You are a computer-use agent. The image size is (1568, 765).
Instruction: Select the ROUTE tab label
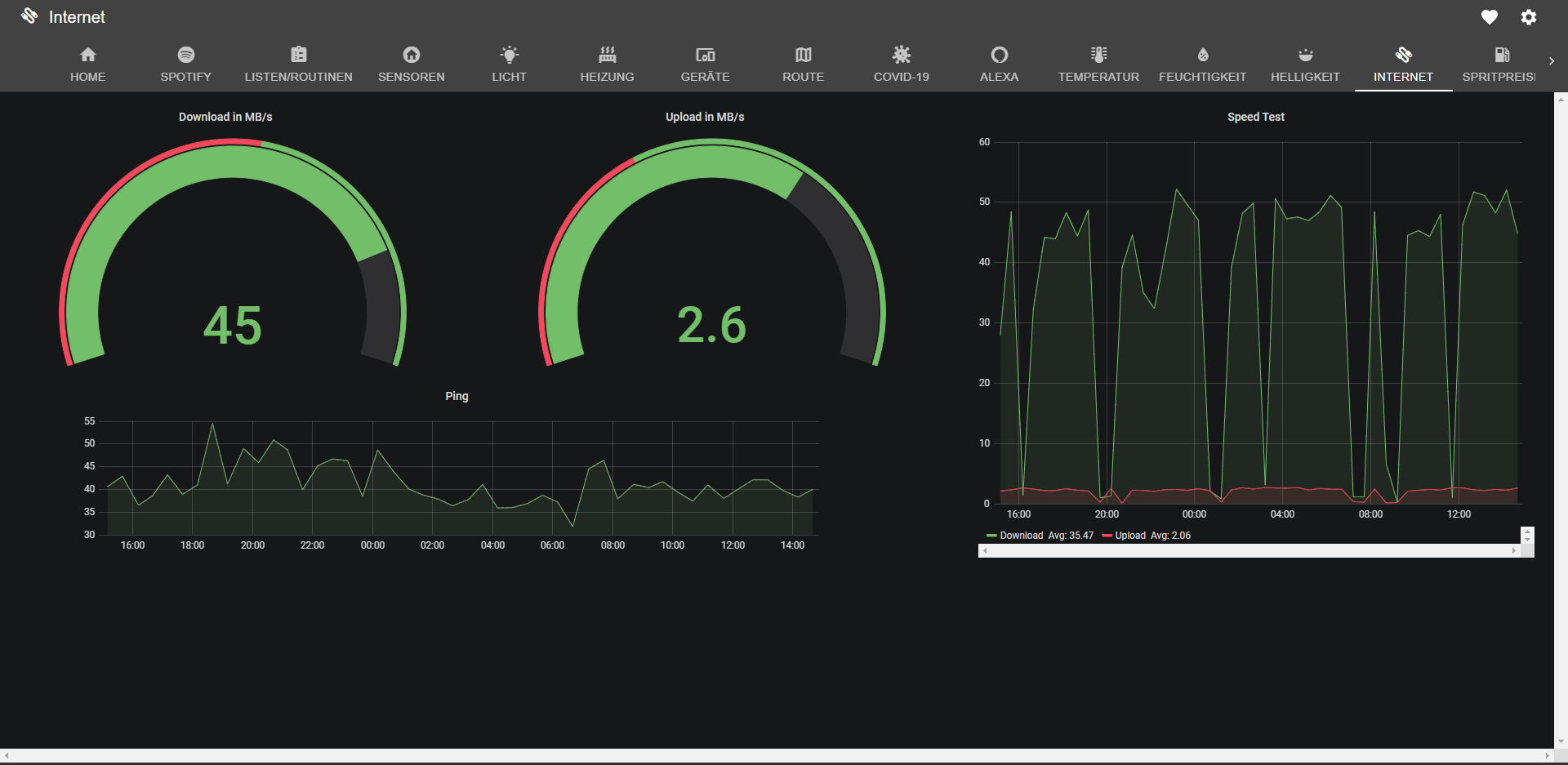click(x=804, y=77)
